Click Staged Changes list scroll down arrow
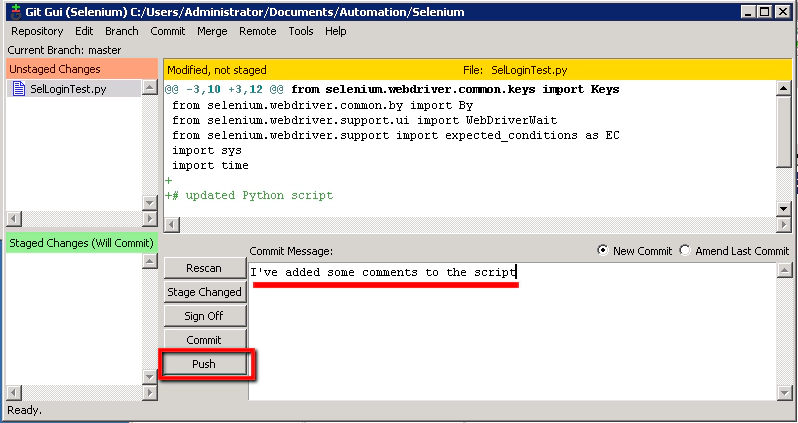 pos(150,377)
